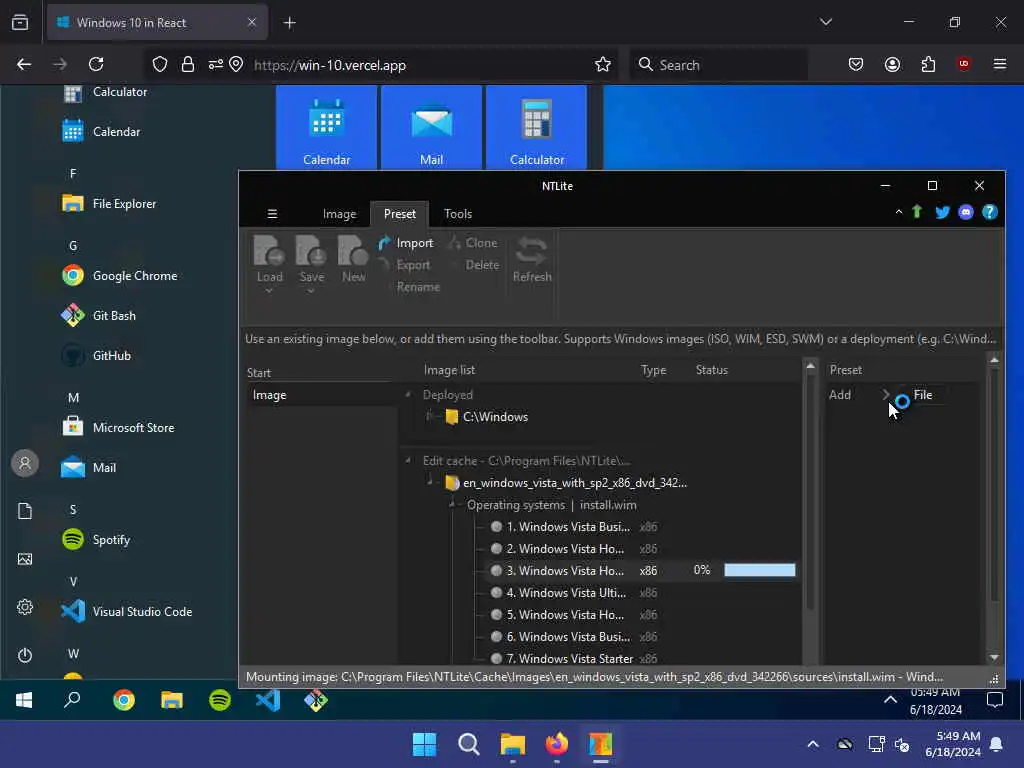
Task: Bookmark this page with the star icon
Action: [x=603, y=65]
